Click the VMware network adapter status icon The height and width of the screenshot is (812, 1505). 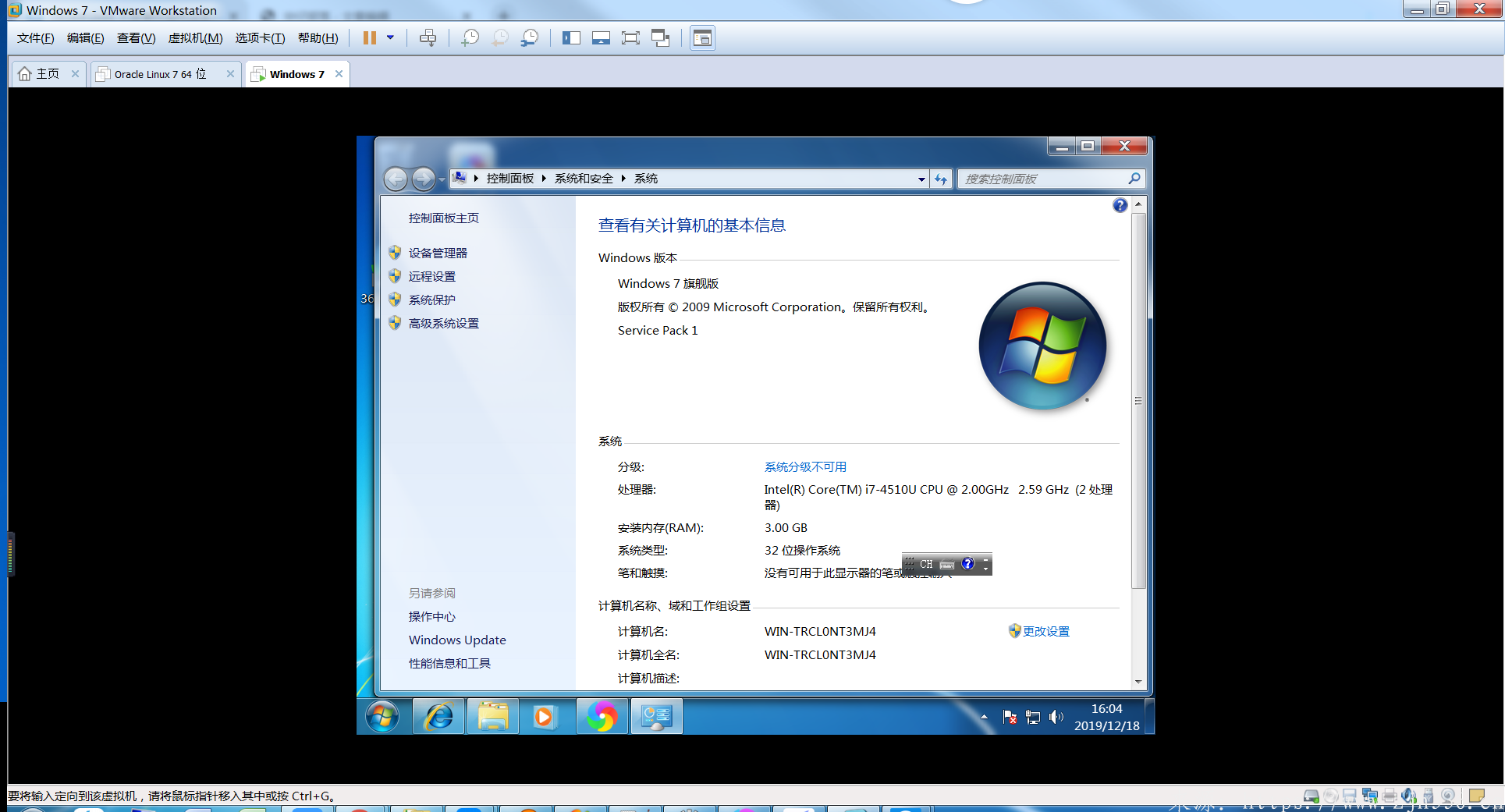point(1369,796)
